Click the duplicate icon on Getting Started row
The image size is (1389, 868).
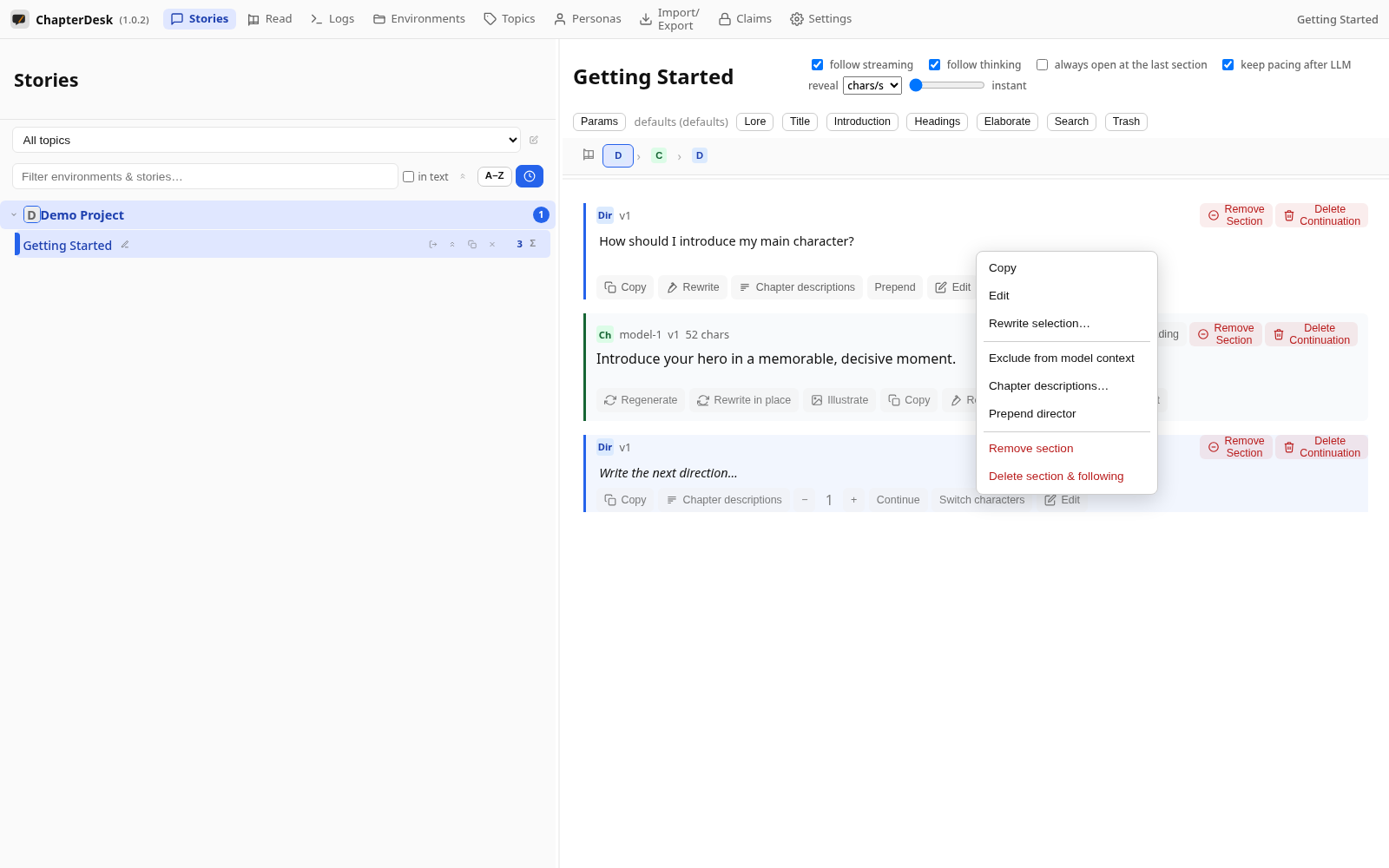click(x=472, y=245)
